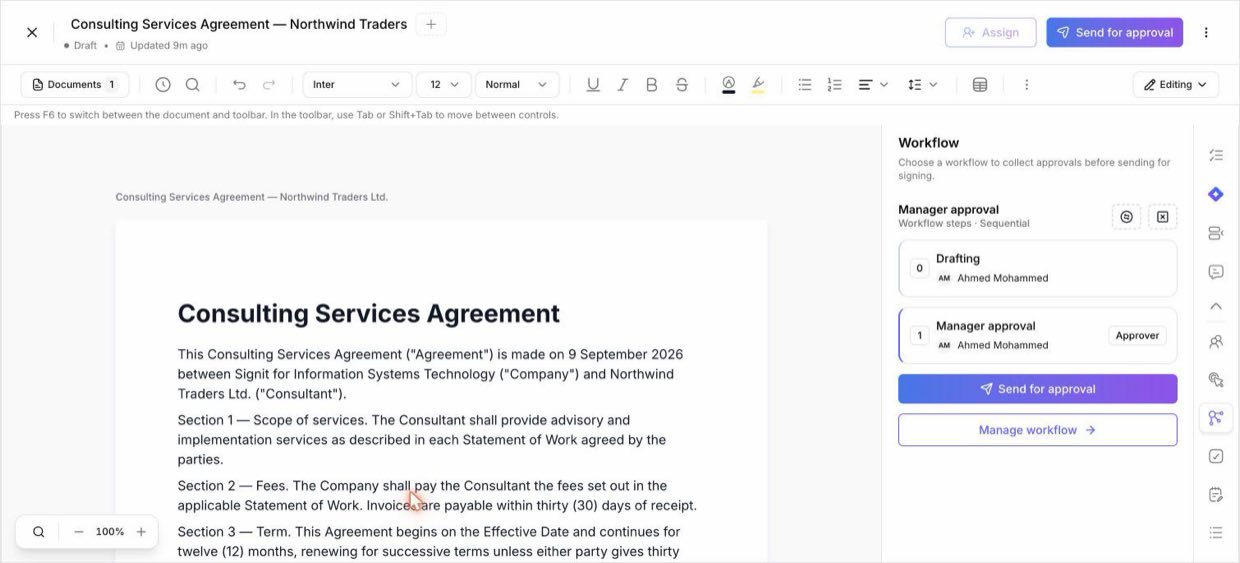Open the tag cursor sidebar icon

(x=1216, y=380)
